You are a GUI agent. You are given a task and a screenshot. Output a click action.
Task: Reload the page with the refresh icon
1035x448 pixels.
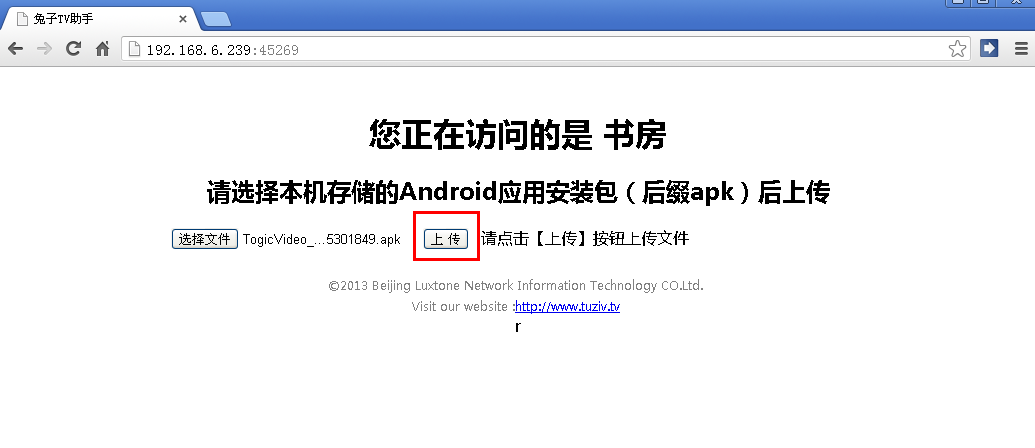(x=73, y=48)
